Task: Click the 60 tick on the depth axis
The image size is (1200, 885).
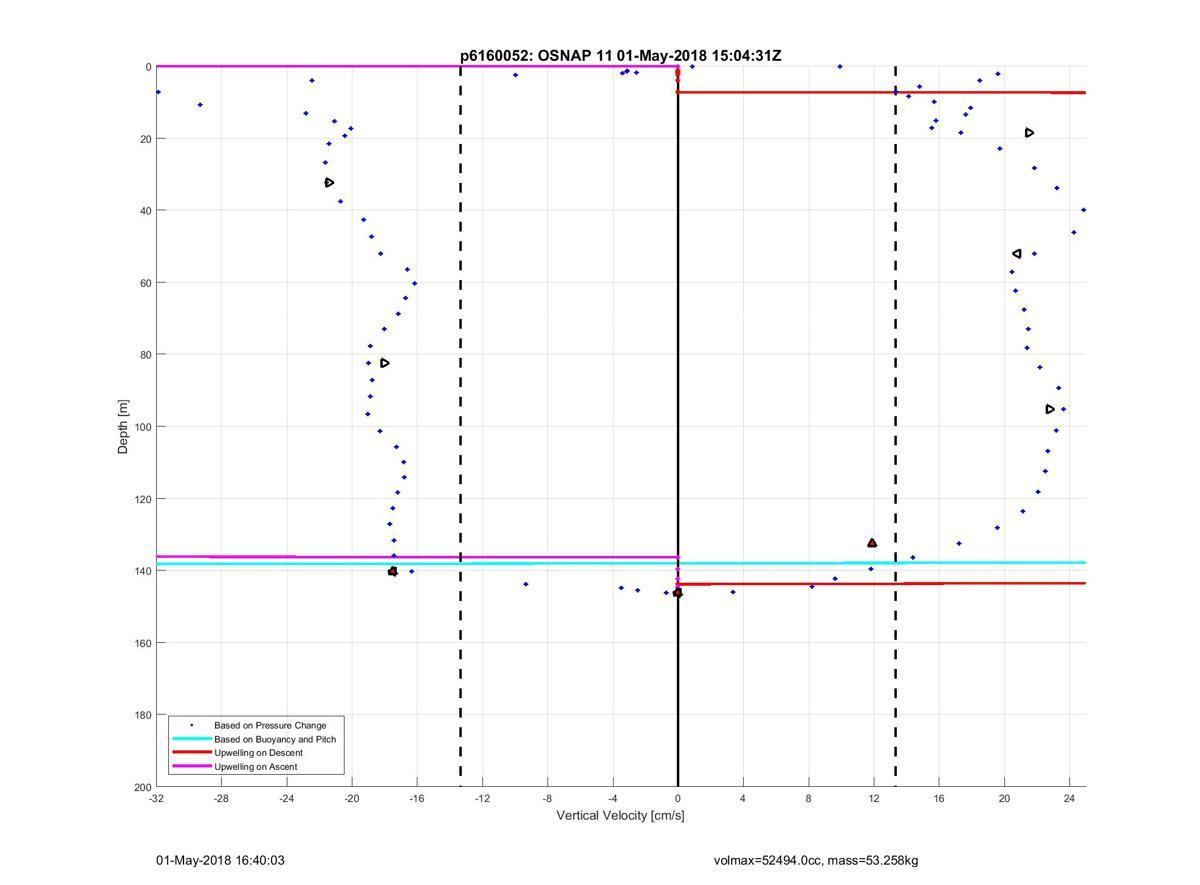Action: click(x=145, y=283)
